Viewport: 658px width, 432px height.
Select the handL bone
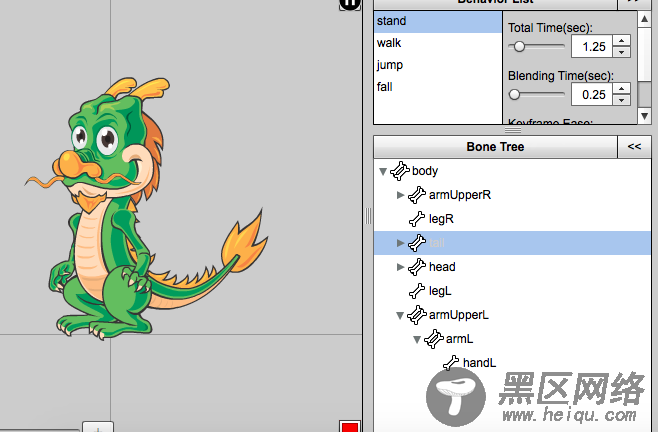(x=479, y=363)
